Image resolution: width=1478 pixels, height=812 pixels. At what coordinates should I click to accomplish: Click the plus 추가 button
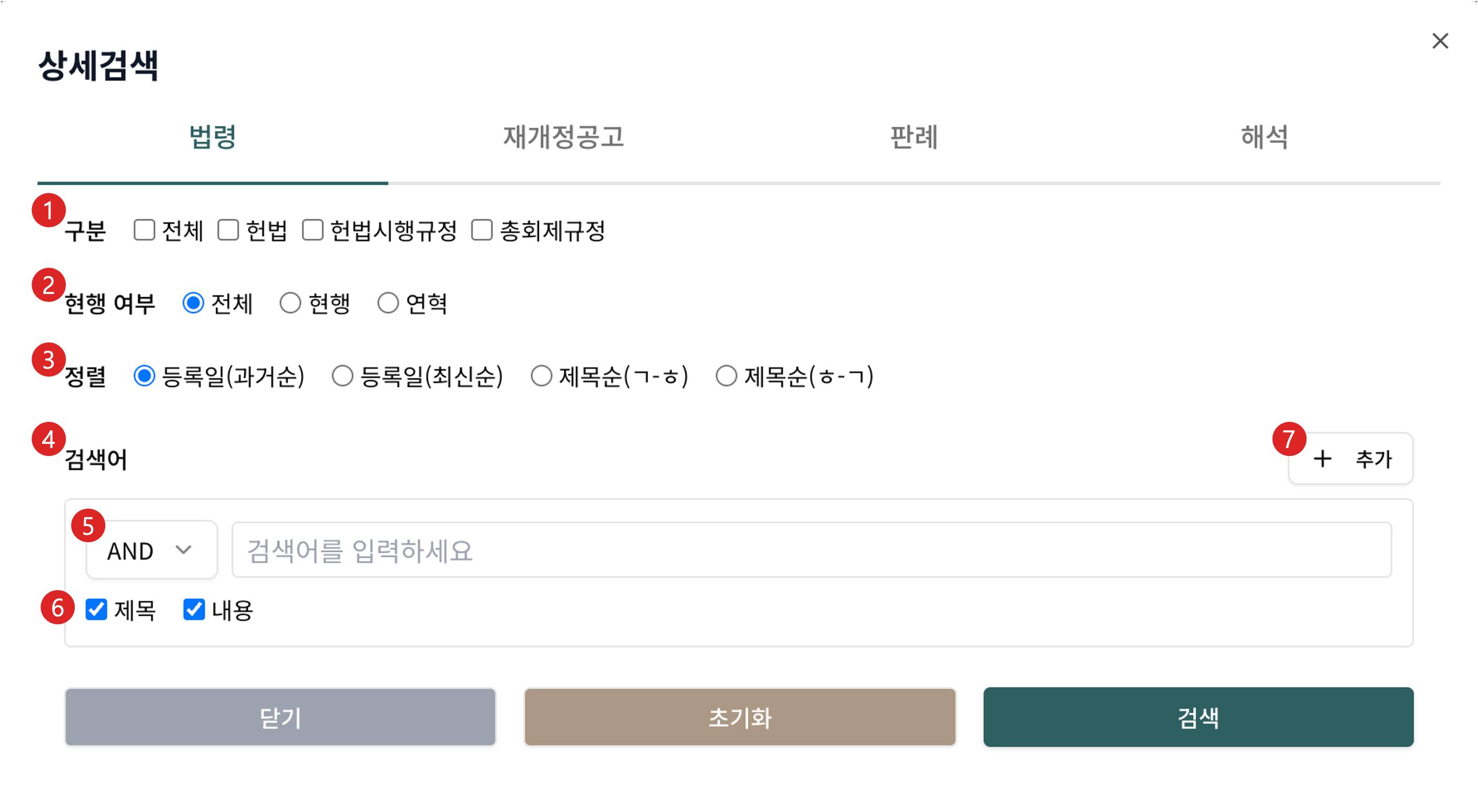pos(1351,459)
